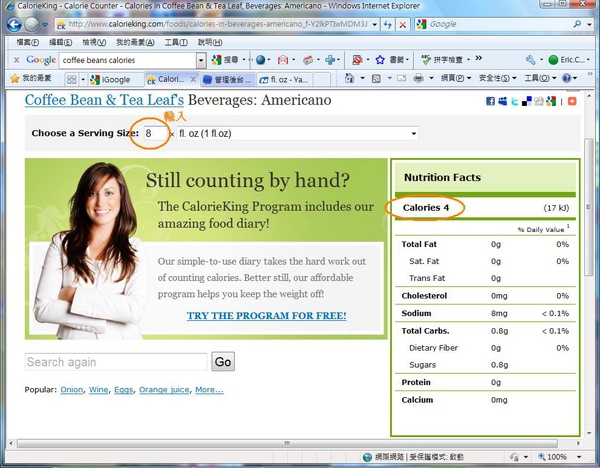Share the page on Delicious
This screenshot has height=468, width=600.
tap(527, 101)
